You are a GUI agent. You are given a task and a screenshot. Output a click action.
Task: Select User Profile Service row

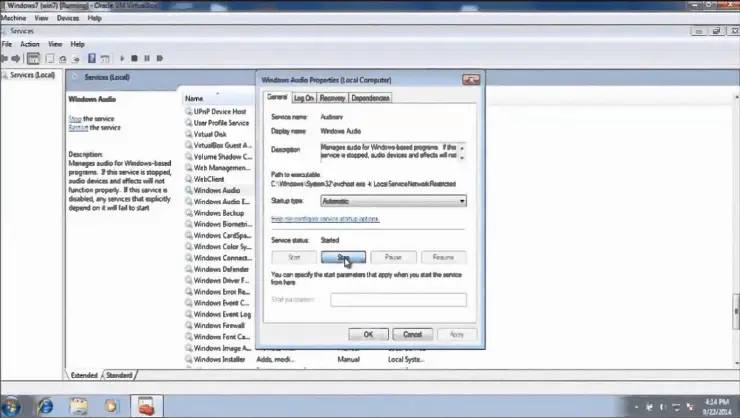[x=219, y=123]
